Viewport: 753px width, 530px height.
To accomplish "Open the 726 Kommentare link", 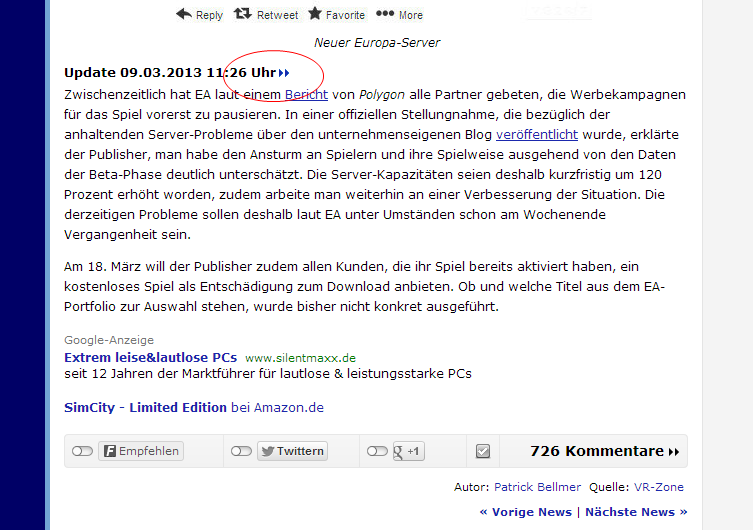I will pyautogui.click(x=605, y=451).
